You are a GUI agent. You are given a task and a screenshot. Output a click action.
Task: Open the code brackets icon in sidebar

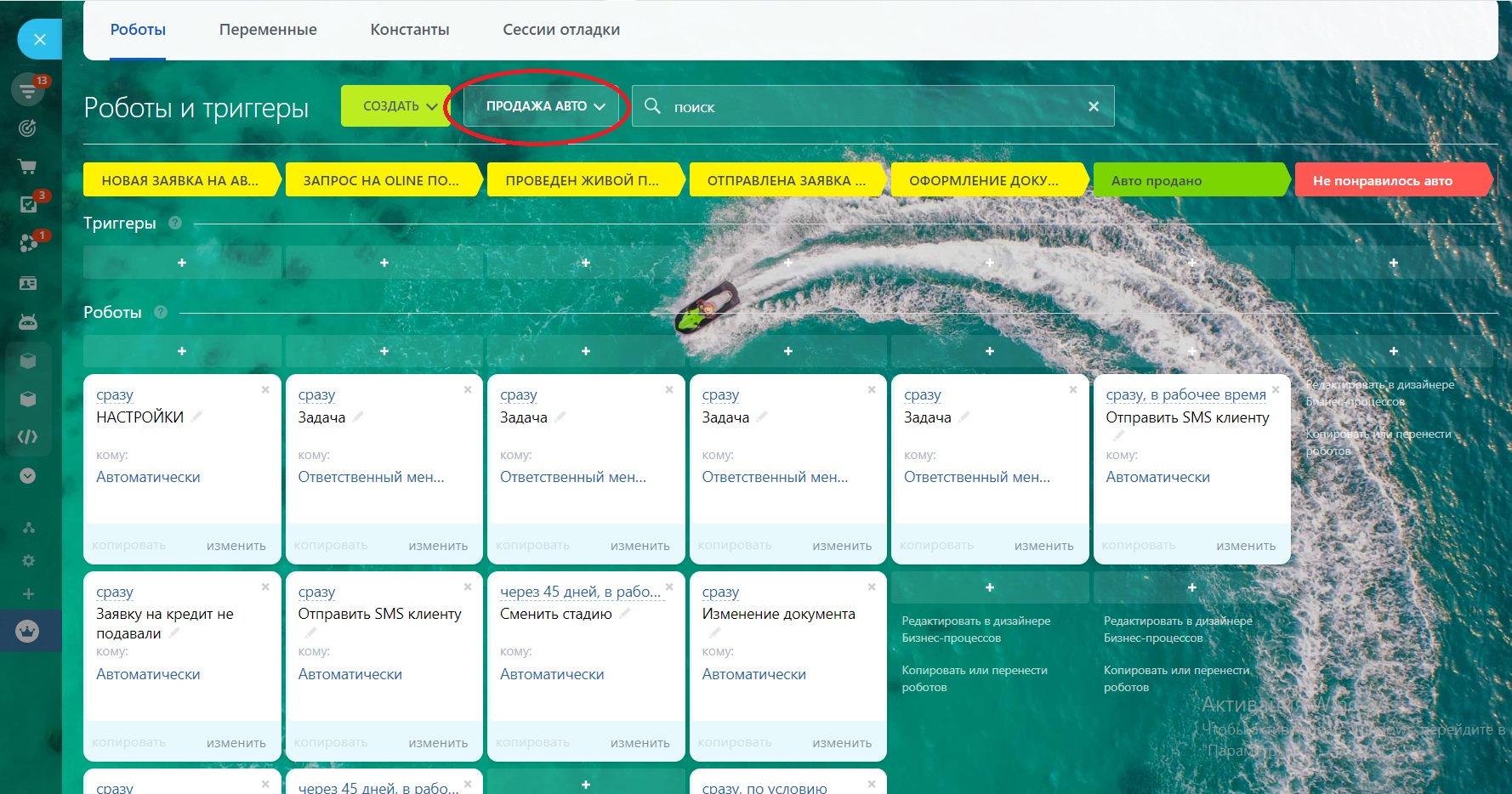click(x=28, y=437)
